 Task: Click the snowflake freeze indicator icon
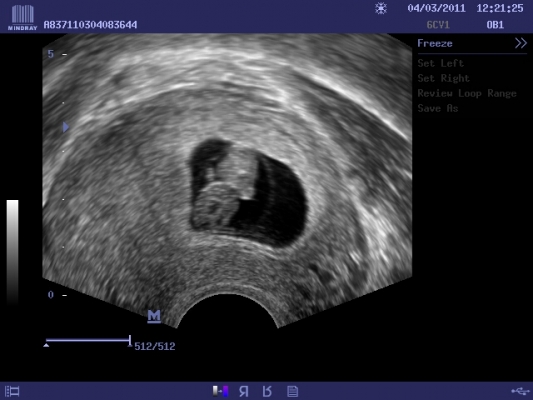pos(381,8)
